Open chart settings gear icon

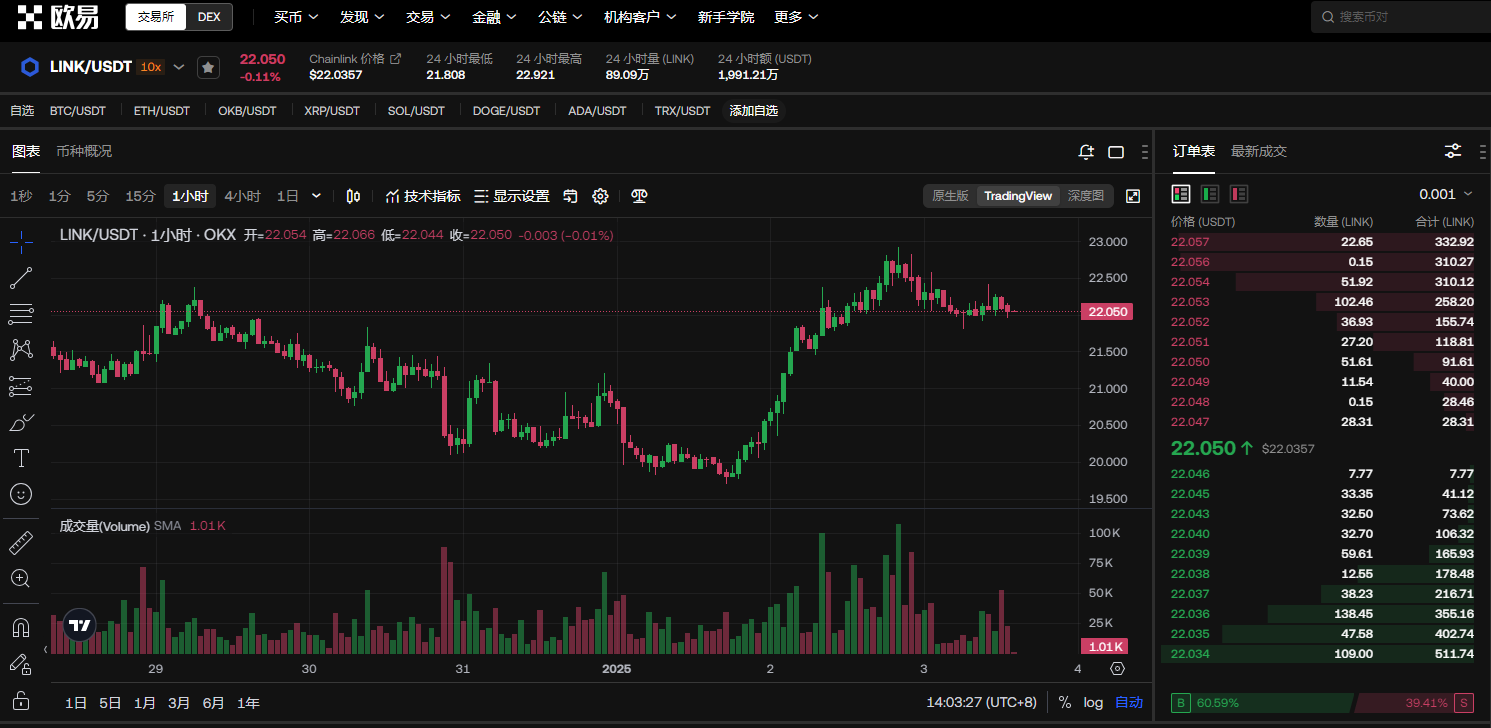pos(600,196)
